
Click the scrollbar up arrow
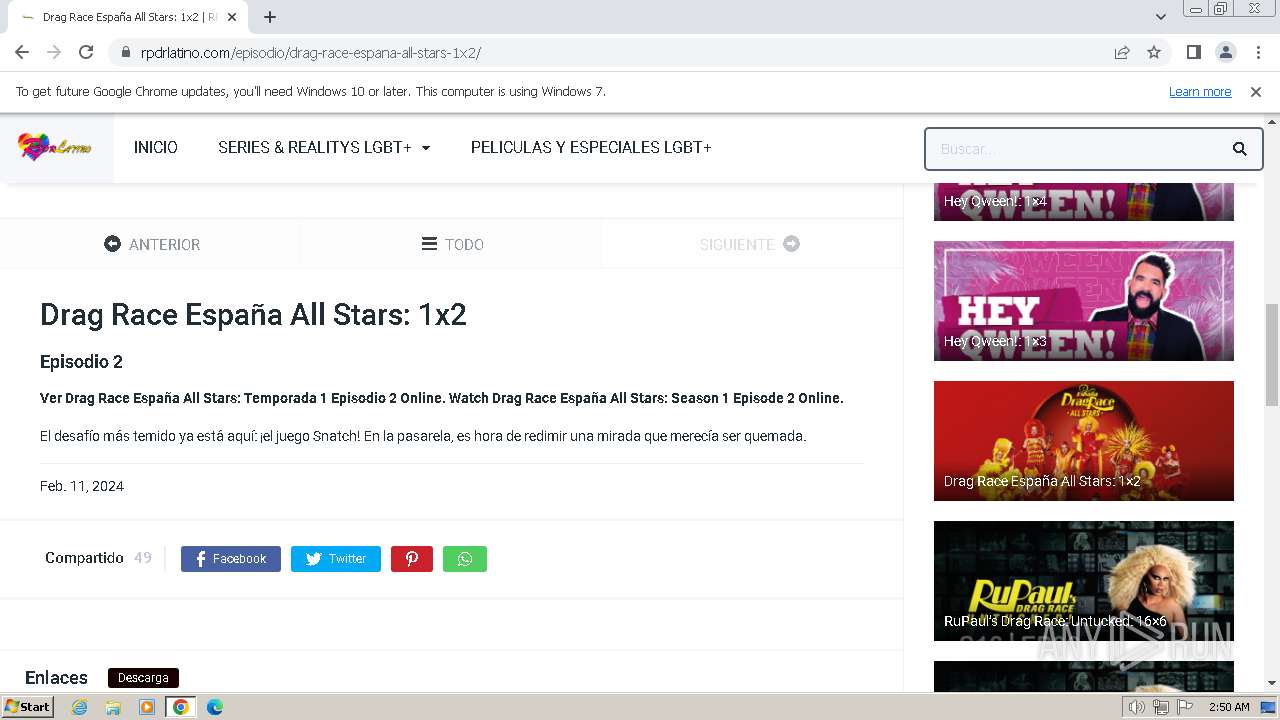tap(1272, 122)
